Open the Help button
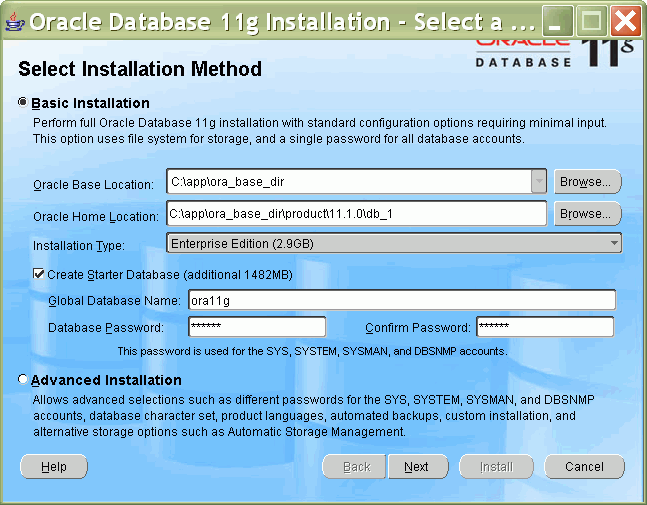The width and height of the screenshot is (647, 505). (x=54, y=466)
